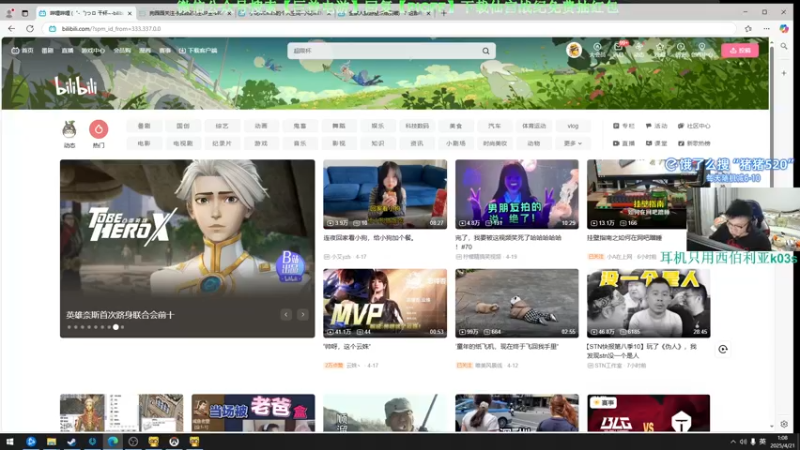The height and width of the screenshot is (450, 800).
Task: Open File Explorer from the taskbar
Action: point(52,441)
